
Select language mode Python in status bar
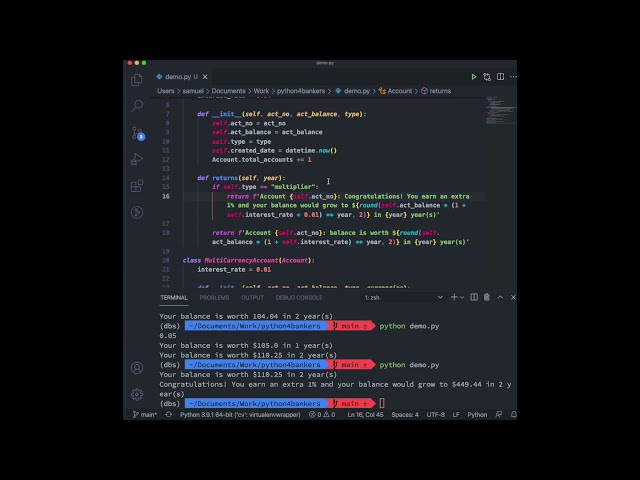pyautogui.click(x=477, y=415)
